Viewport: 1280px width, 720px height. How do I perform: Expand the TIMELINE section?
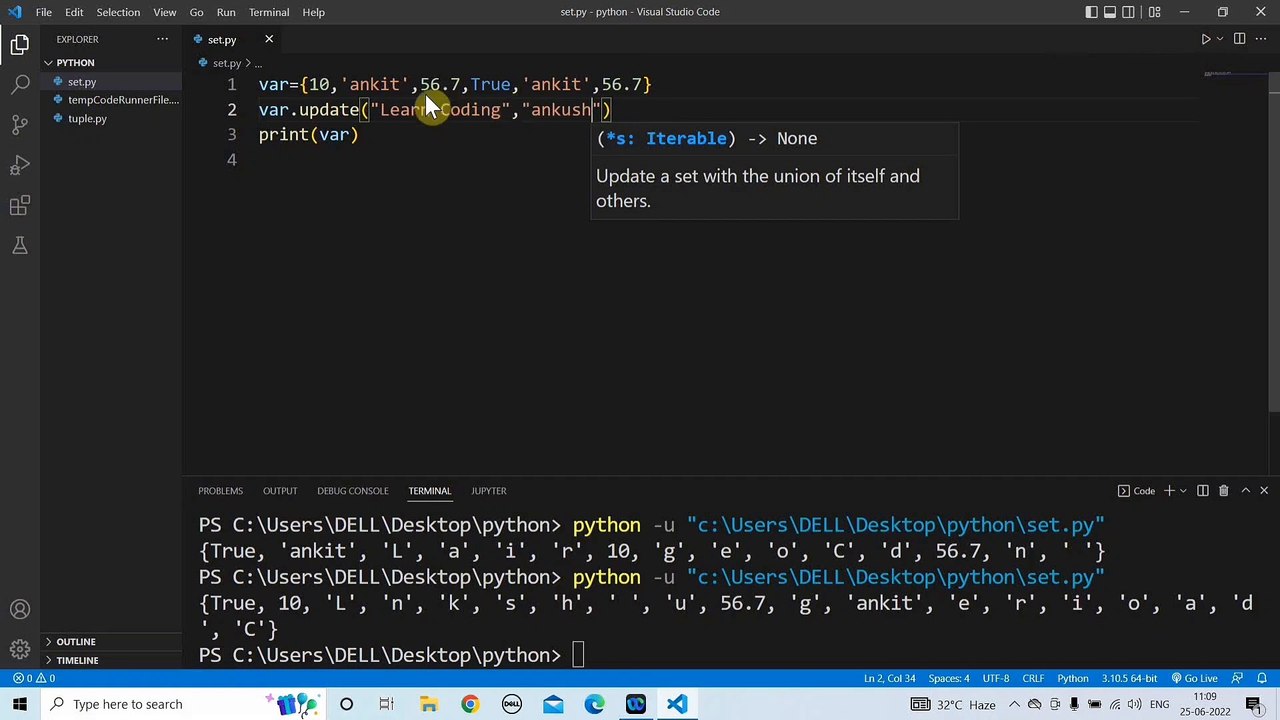[77, 660]
